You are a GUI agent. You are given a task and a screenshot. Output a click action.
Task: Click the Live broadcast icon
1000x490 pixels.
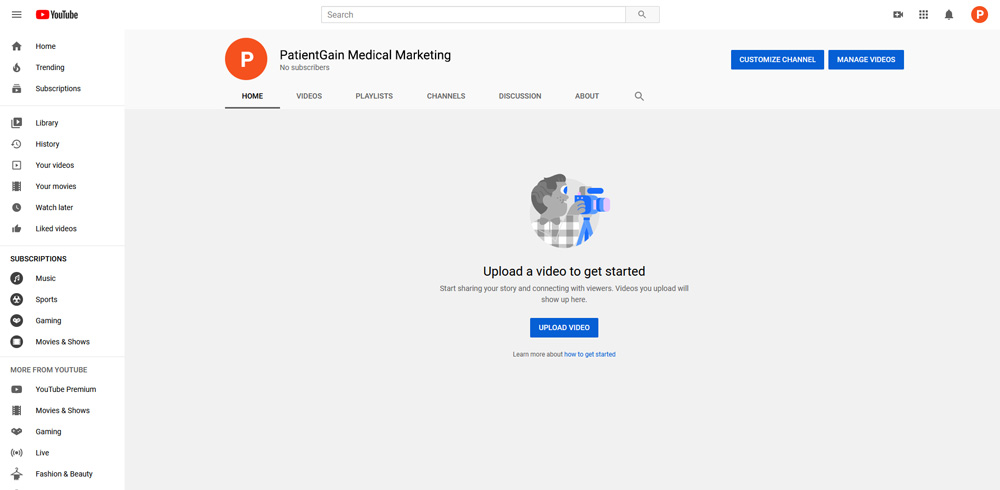(17, 453)
